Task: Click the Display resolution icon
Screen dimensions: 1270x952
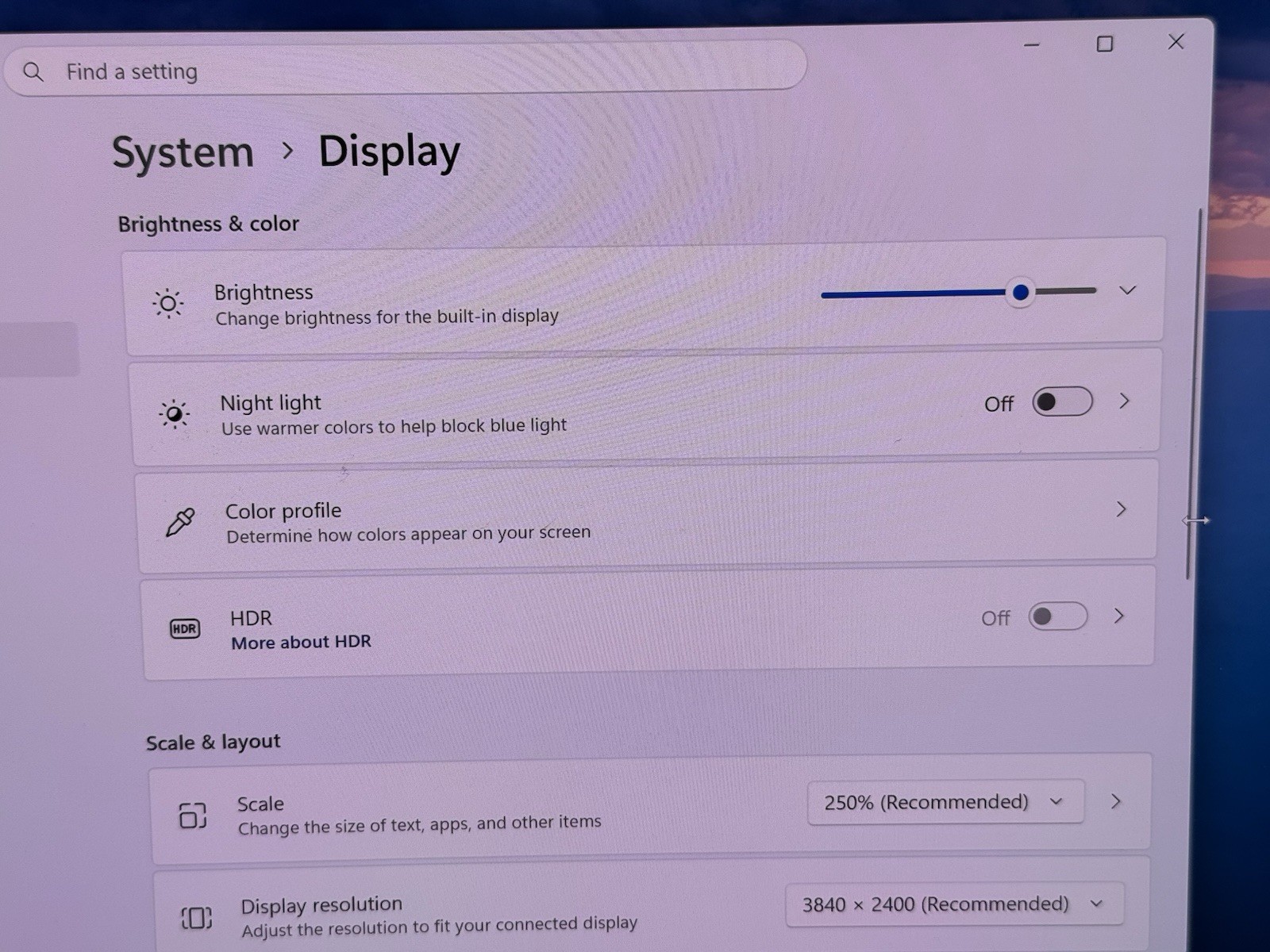Action: (x=196, y=918)
